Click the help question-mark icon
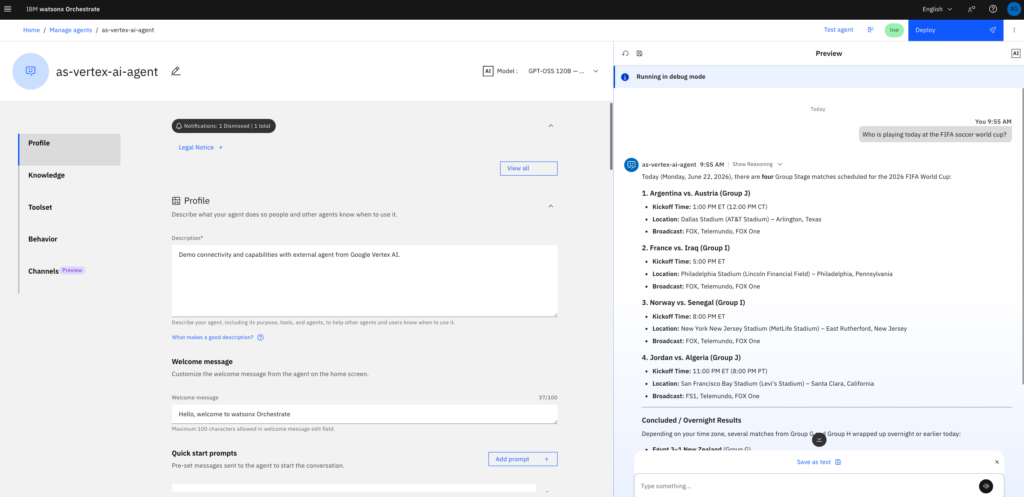This screenshot has height=497, width=1024. tap(993, 9)
